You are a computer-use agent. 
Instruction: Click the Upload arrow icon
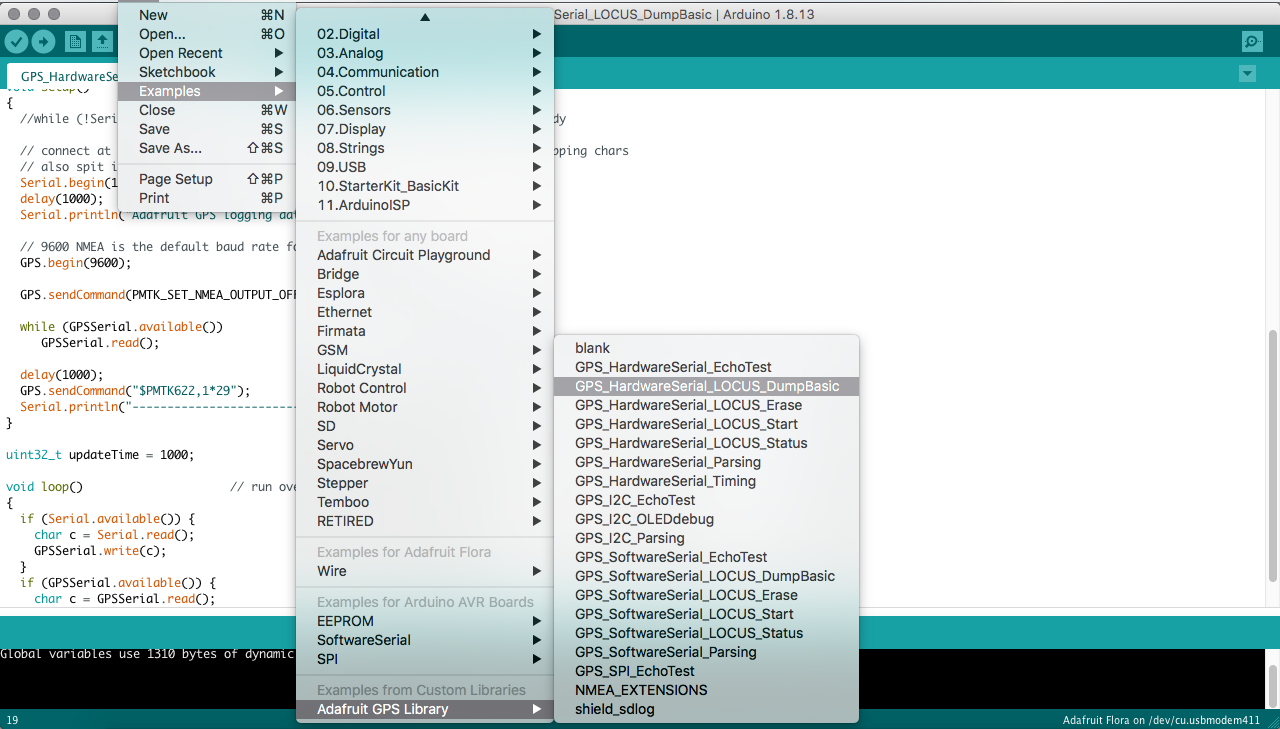coord(43,41)
